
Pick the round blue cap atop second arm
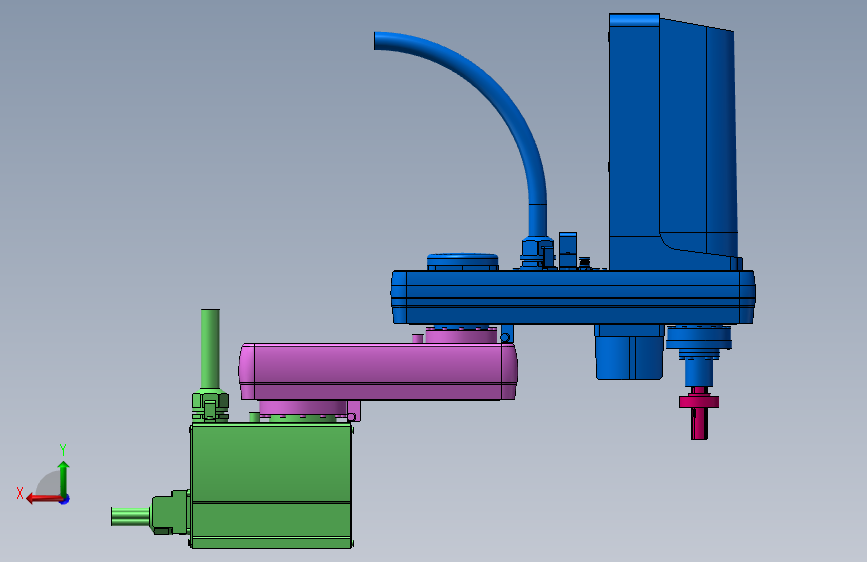tap(463, 261)
